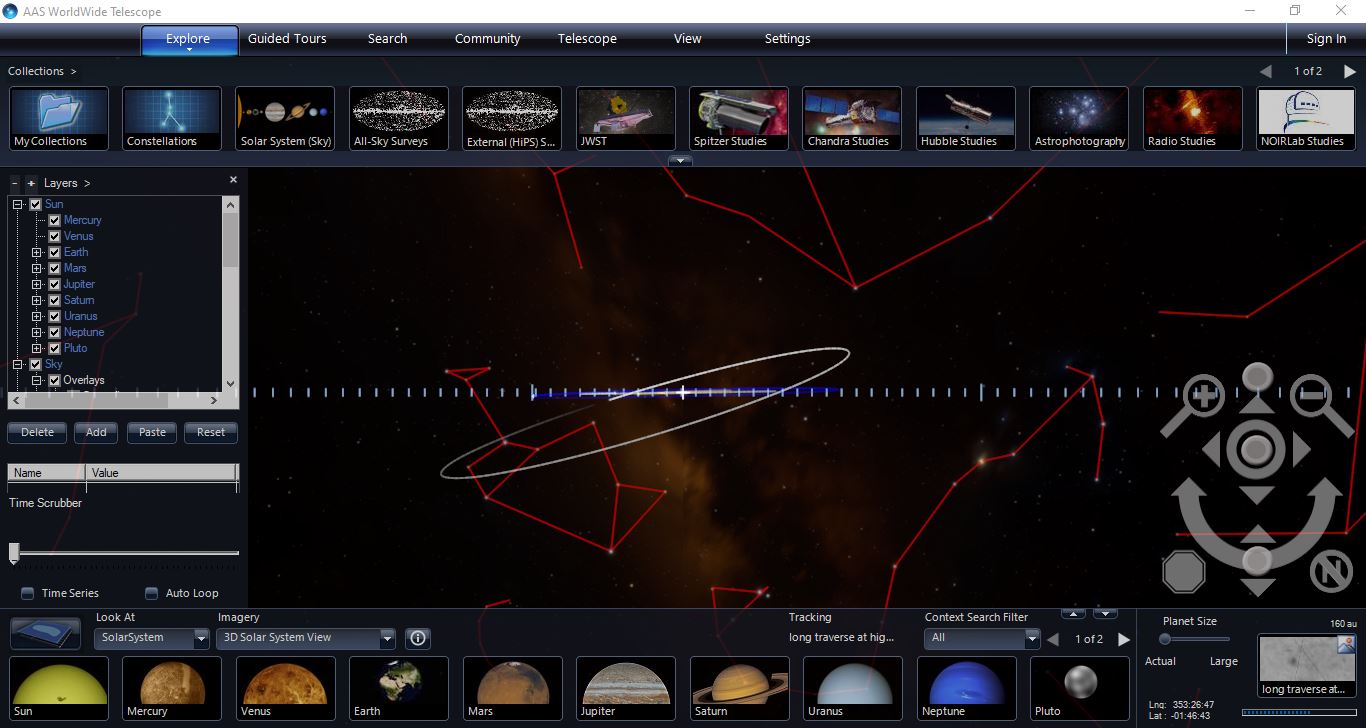
Task: Select the Neptune planet thumbnail
Action: (x=966, y=688)
